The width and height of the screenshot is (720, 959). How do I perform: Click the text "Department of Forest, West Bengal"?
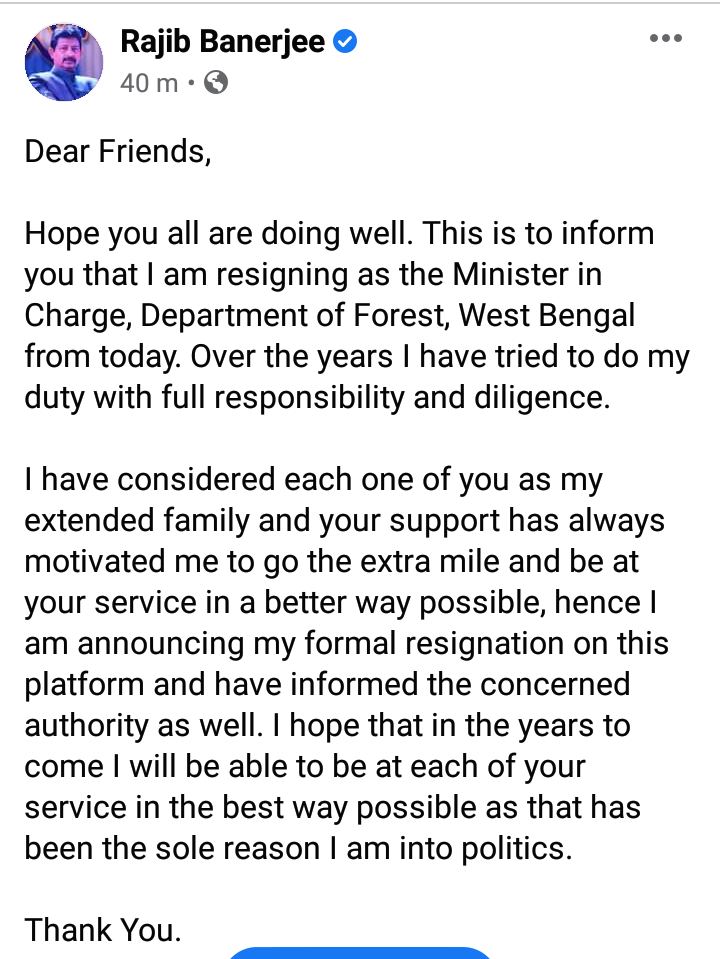click(388, 316)
